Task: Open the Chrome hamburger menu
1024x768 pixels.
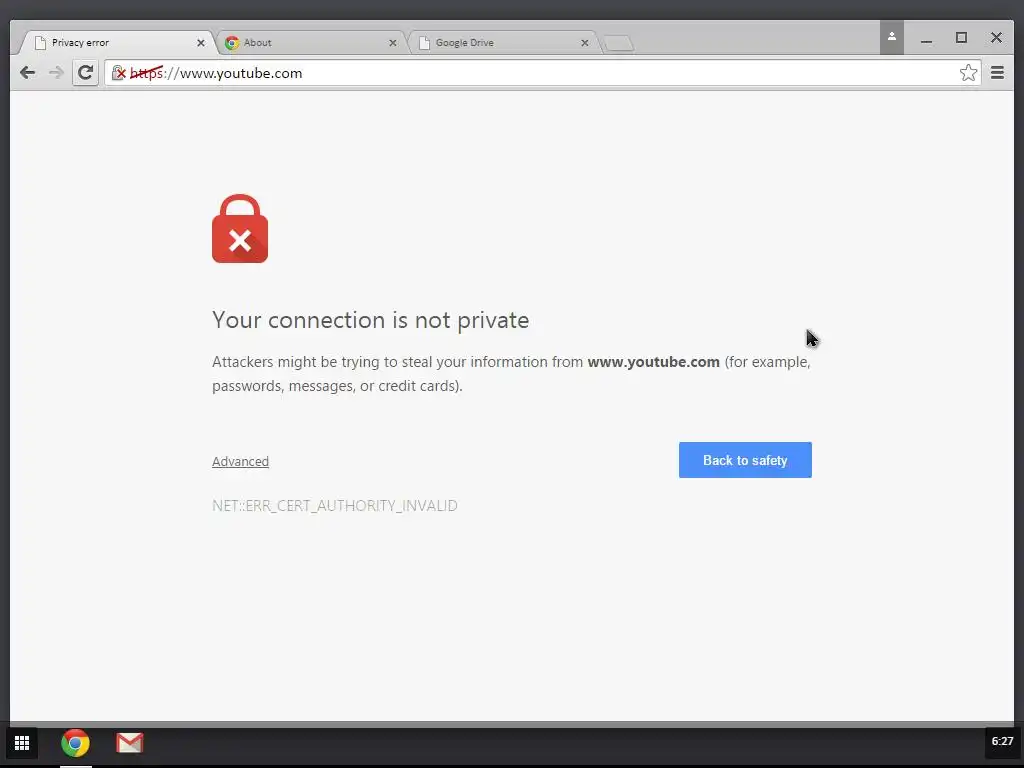Action: pos(997,72)
